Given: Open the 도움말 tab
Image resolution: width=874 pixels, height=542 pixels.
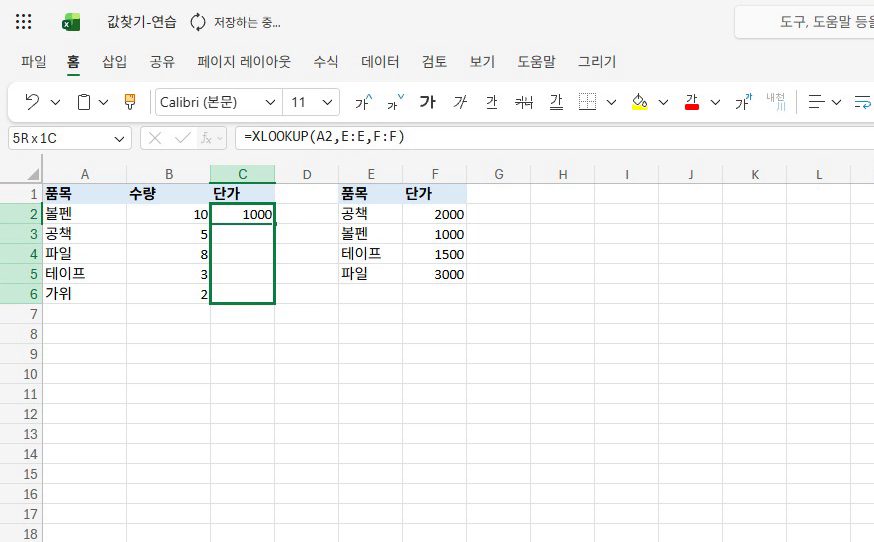Looking at the screenshot, I should 536,61.
